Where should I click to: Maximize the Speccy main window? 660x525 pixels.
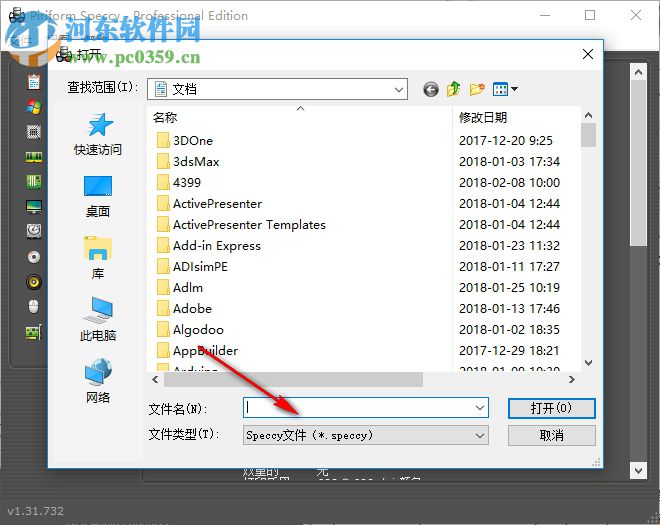coord(590,16)
